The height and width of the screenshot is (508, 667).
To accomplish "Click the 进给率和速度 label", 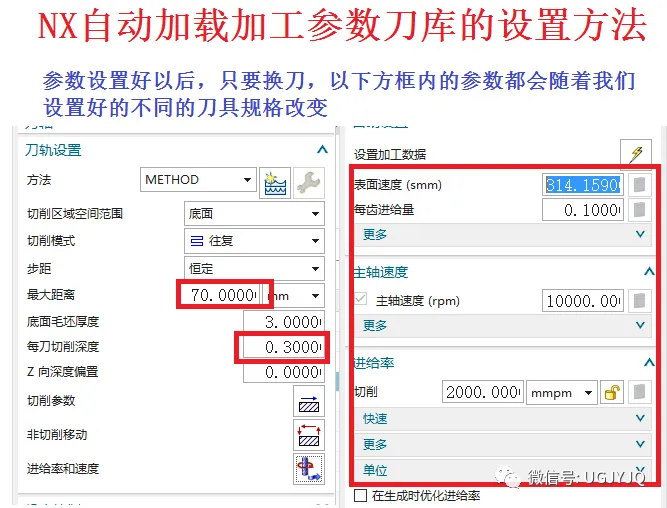I will (63, 468).
